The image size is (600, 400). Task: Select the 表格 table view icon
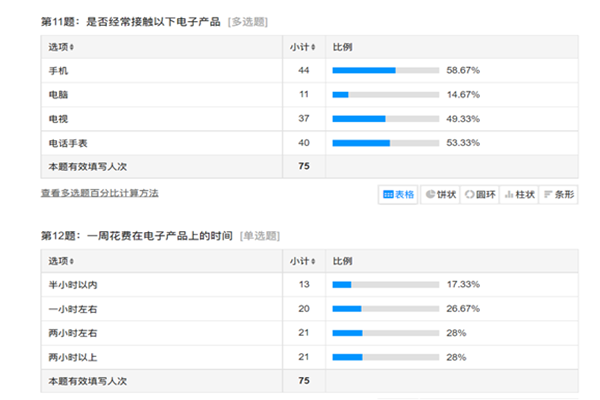coord(399,195)
